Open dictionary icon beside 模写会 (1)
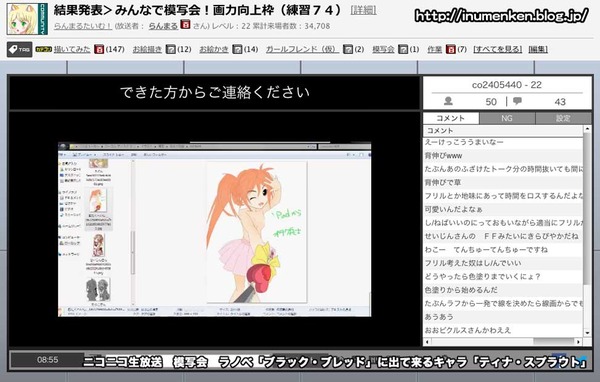Screen dimensions: 600x382 (x=403, y=49)
